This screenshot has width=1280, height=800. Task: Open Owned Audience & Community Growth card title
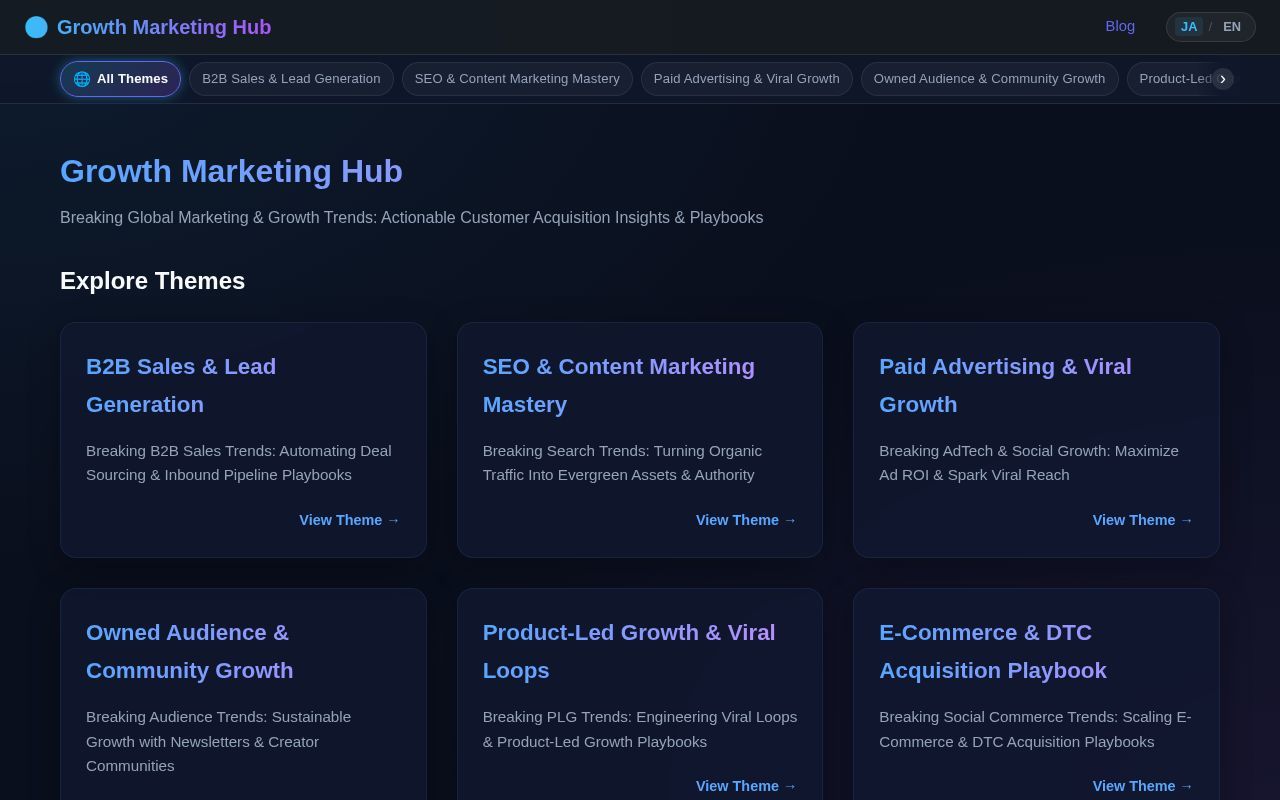190,652
